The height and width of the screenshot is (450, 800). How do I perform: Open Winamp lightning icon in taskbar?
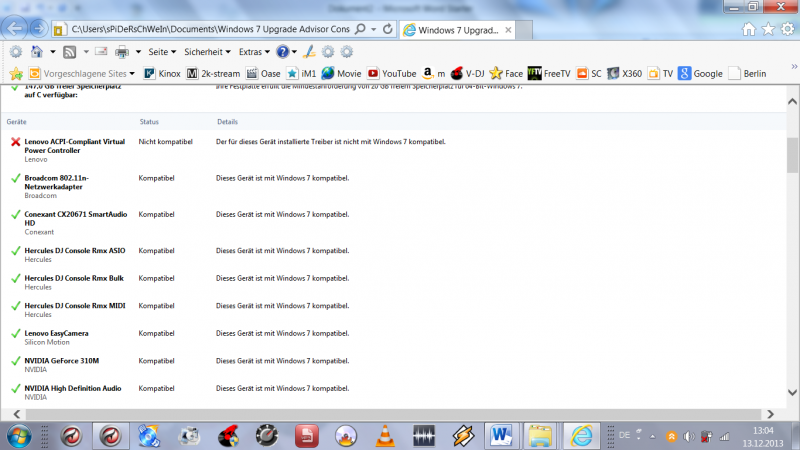tap(463, 436)
